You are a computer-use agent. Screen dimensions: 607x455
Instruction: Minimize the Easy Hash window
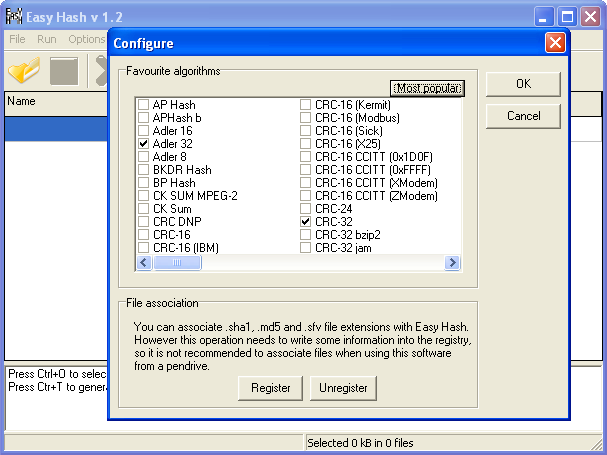tap(544, 17)
